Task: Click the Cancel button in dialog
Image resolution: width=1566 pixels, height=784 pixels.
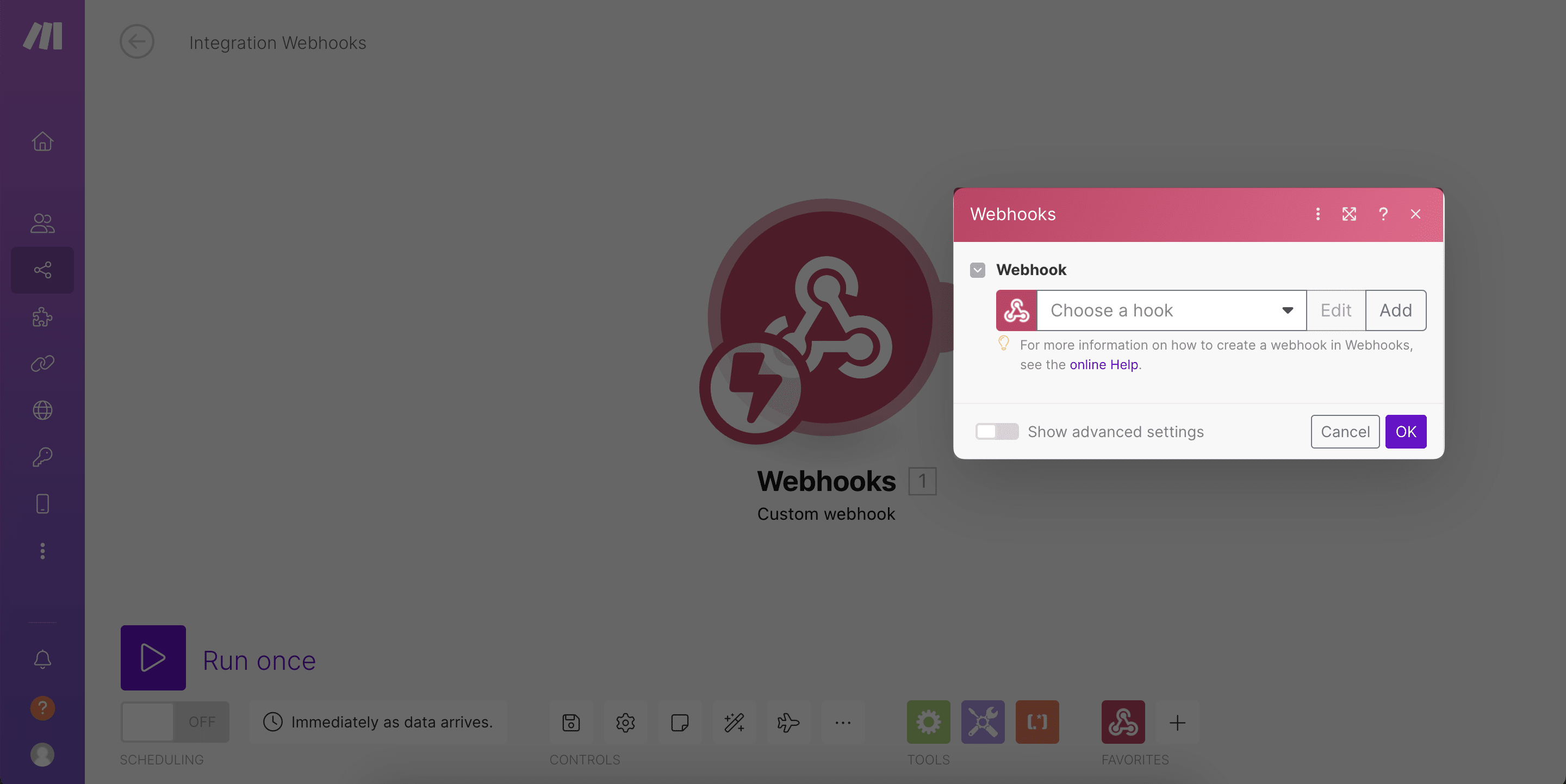Action: pos(1345,431)
